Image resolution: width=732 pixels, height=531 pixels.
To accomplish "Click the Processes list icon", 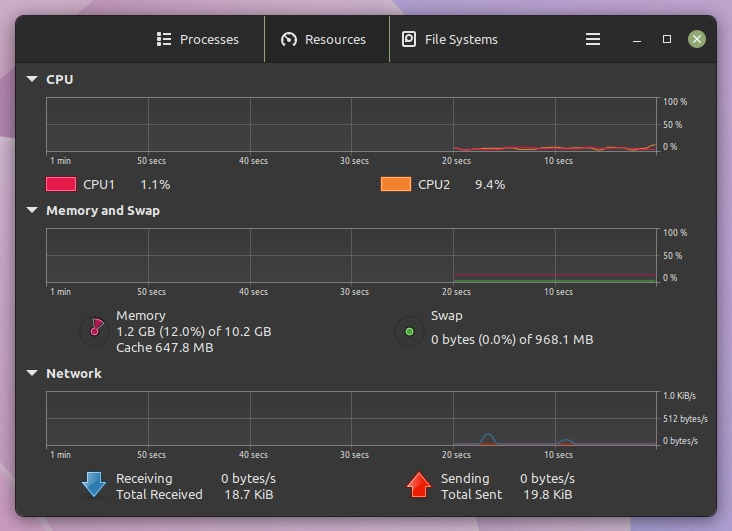I will (164, 39).
